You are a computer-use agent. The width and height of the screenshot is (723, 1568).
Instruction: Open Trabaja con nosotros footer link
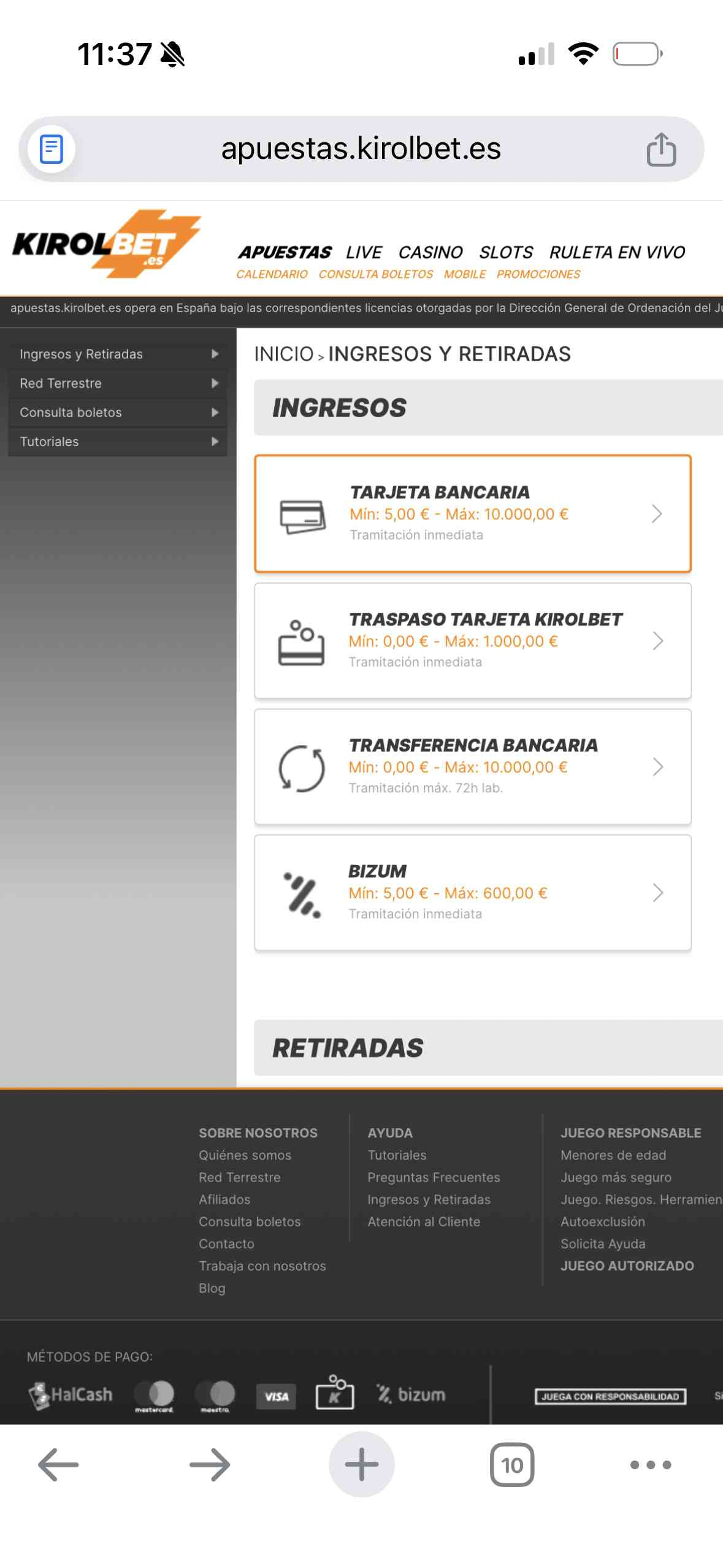click(x=262, y=1266)
